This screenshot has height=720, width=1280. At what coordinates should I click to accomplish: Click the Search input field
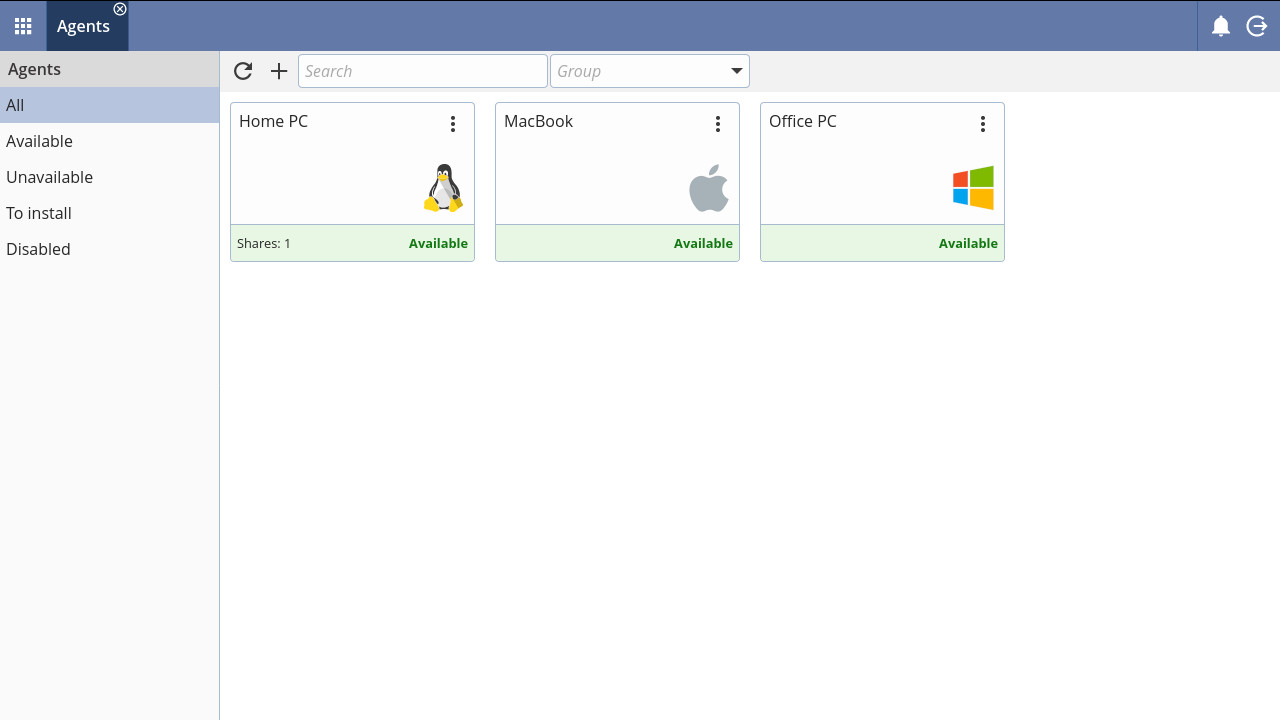[422, 71]
